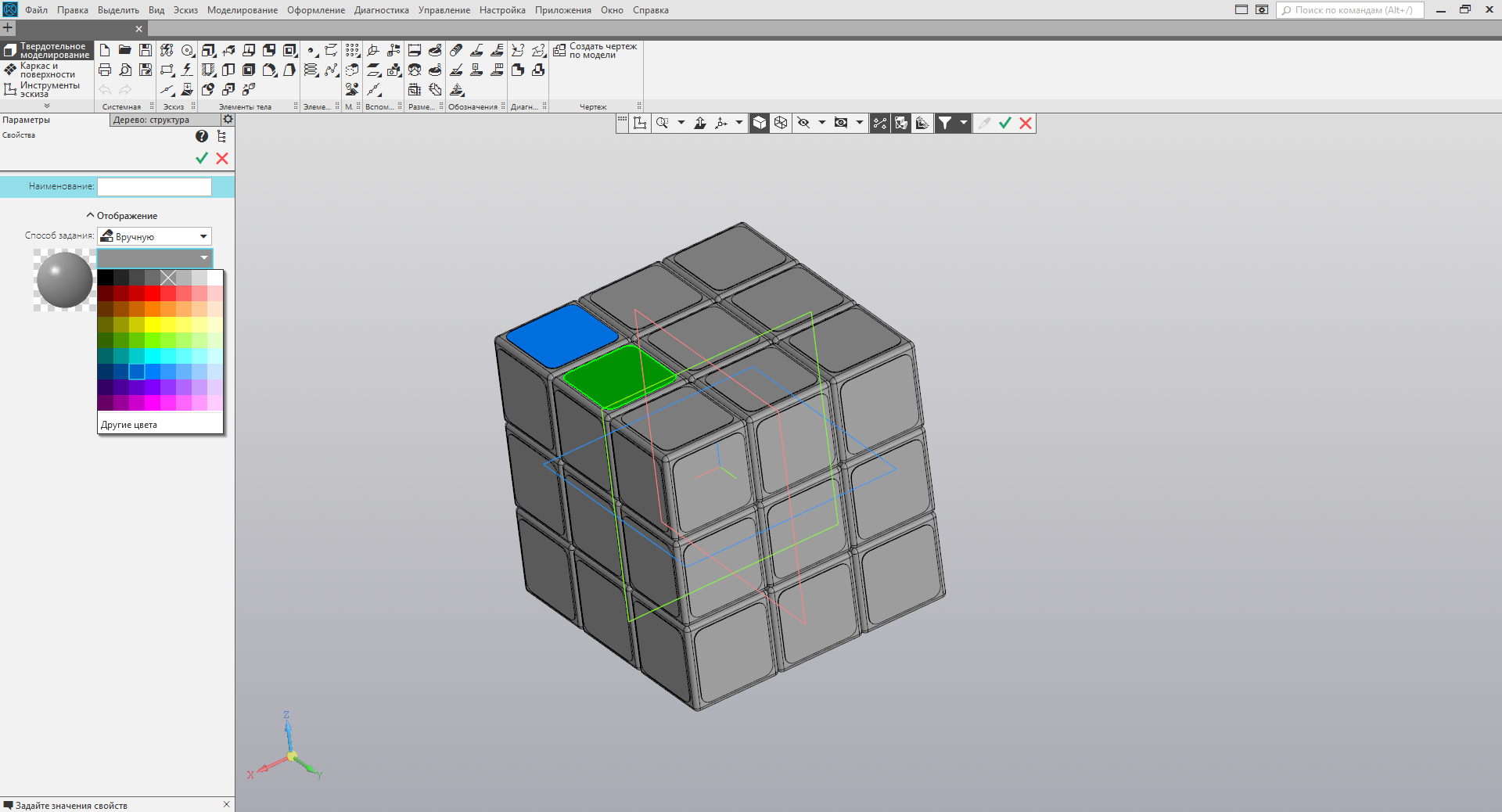Cancel with red X in view toolbar

tap(1026, 123)
